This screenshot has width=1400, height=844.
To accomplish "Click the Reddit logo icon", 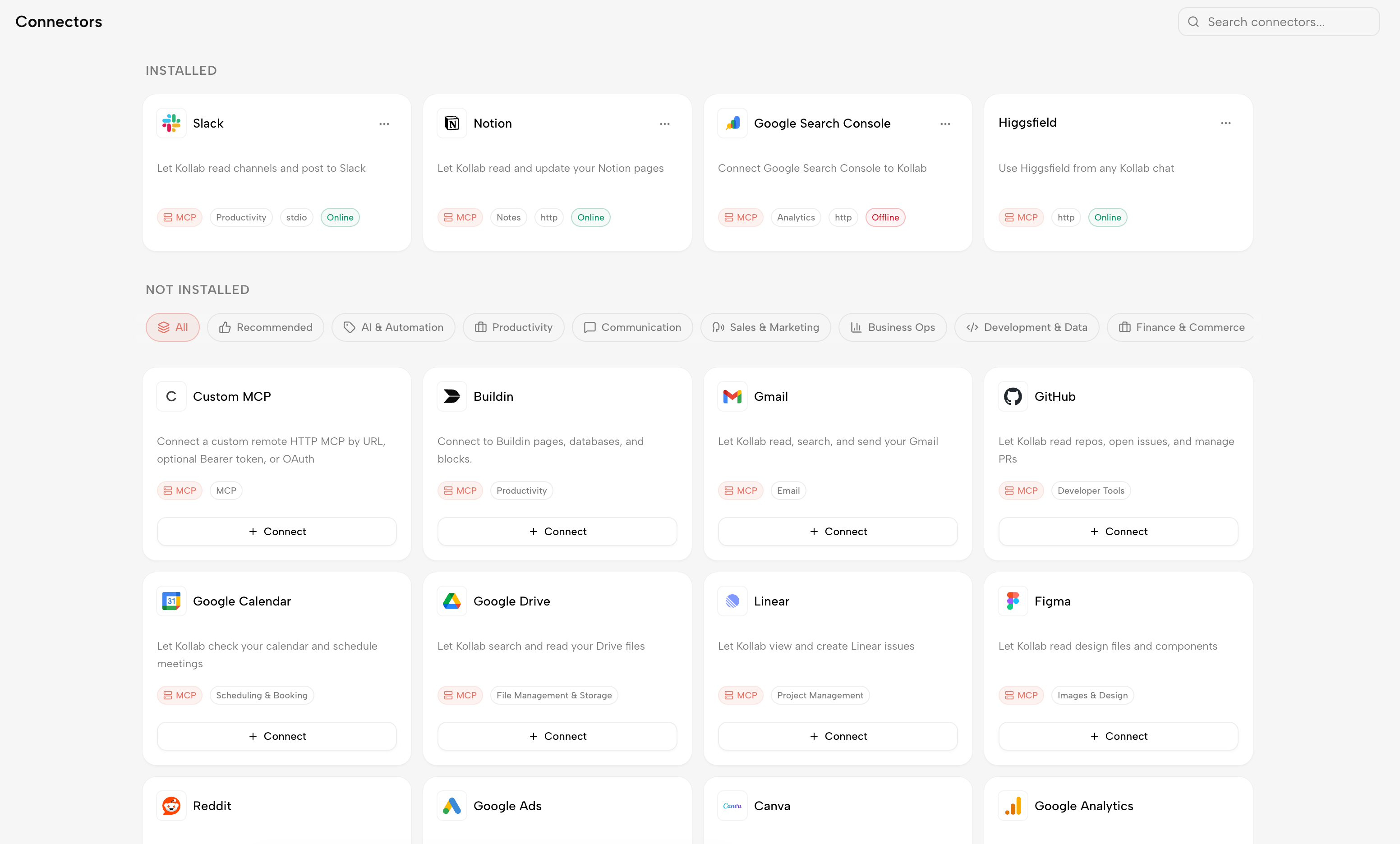I will [171, 805].
